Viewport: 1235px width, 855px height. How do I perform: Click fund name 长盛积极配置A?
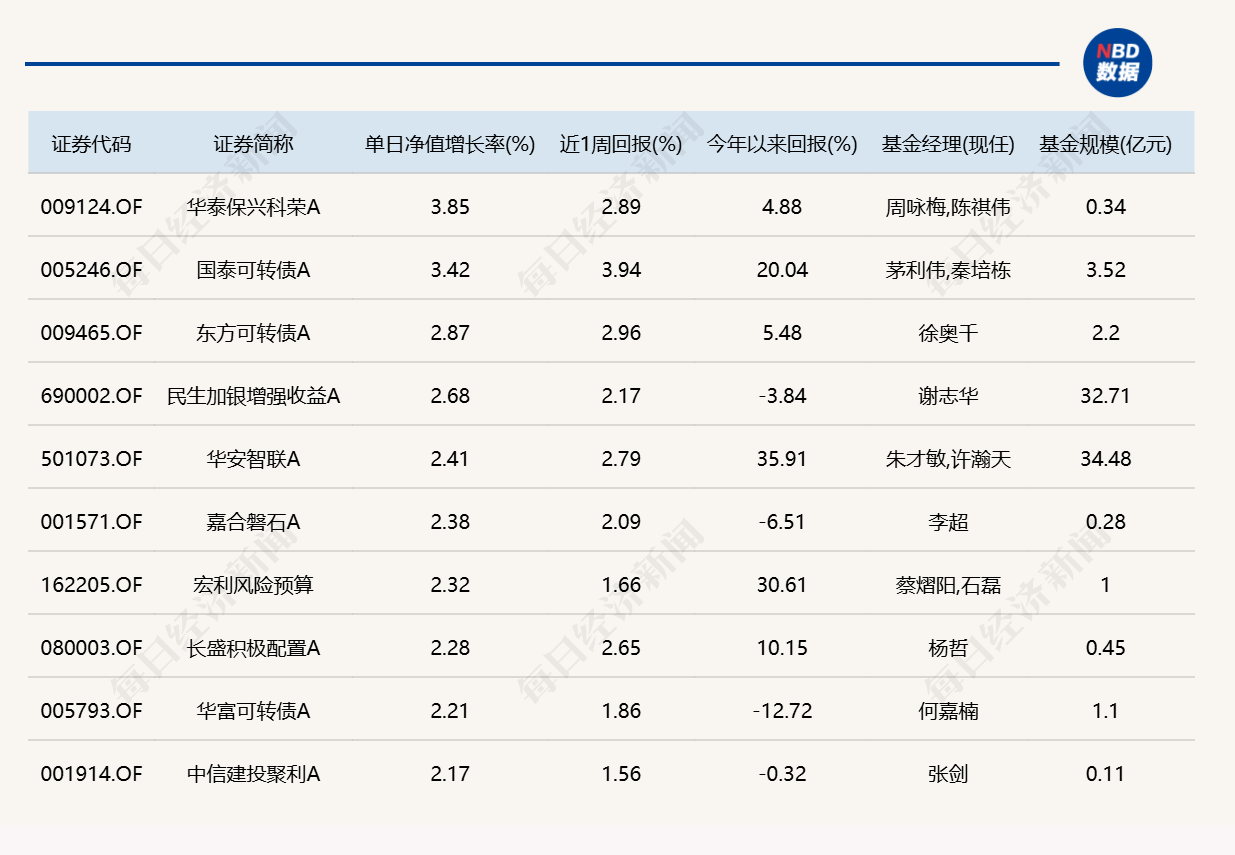253,648
